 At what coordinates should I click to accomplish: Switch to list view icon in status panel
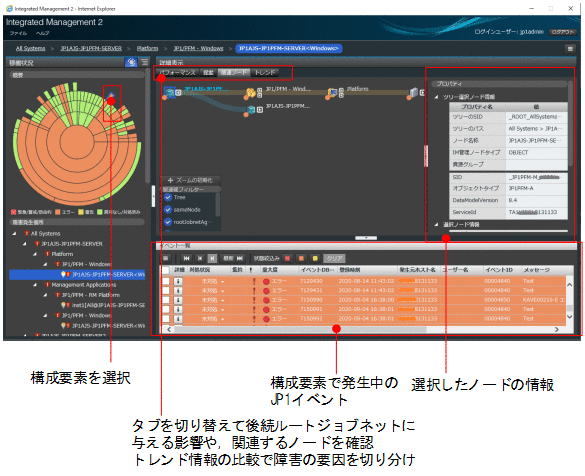144,62
